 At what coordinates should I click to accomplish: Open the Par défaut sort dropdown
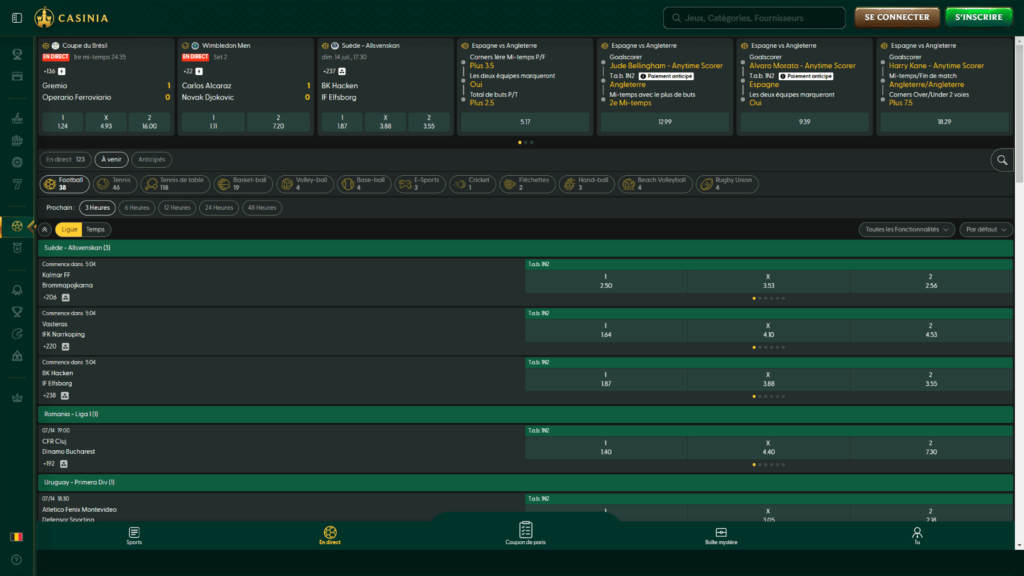[x=986, y=229]
